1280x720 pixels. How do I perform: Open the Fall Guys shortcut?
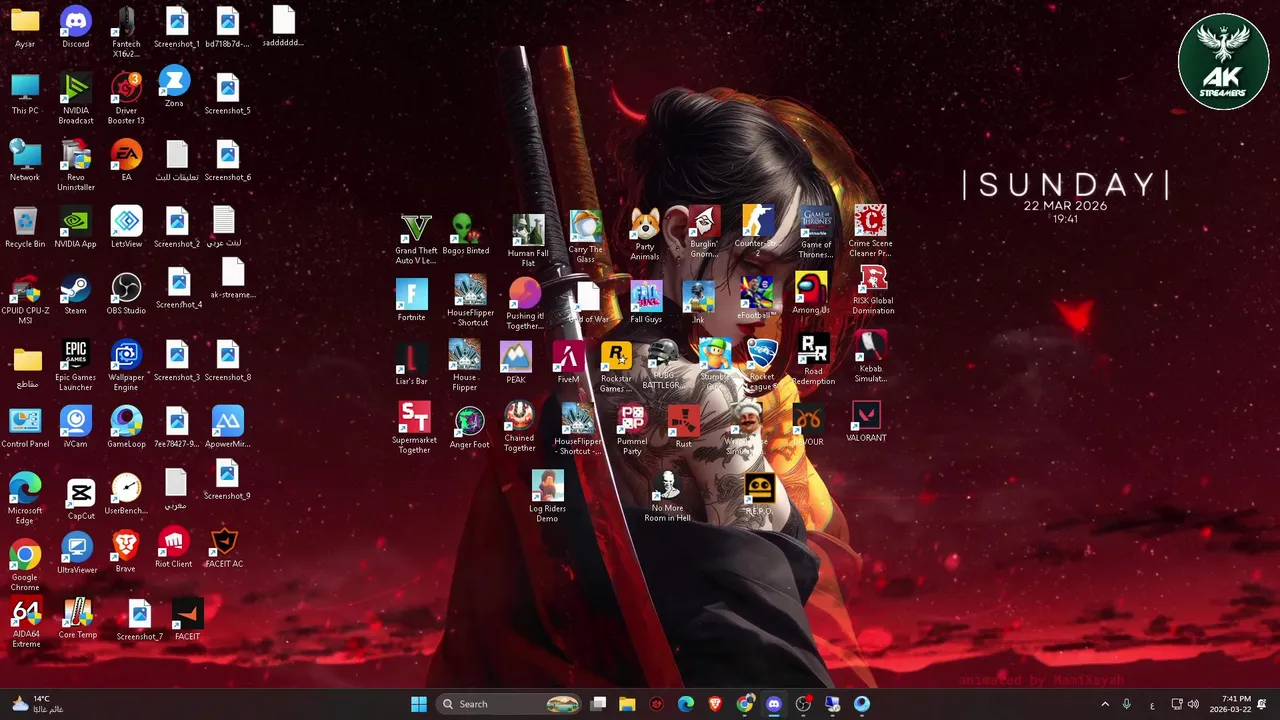(646, 303)
